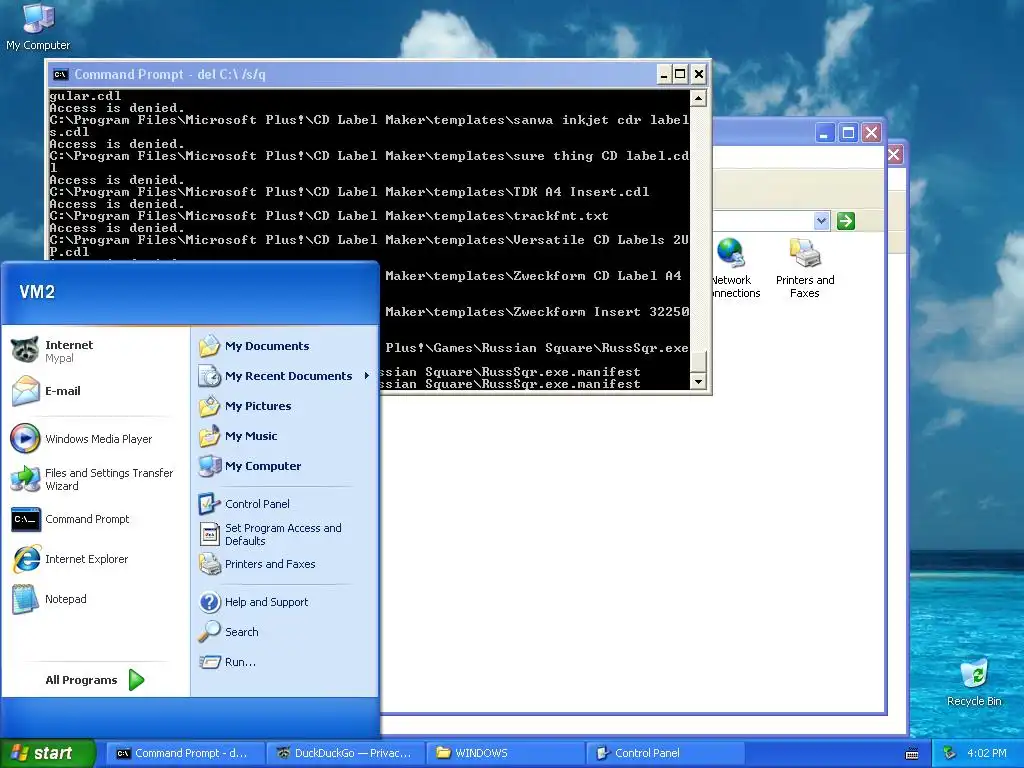Switch to DuckDuckGo browser taskbar button

pyautogui.click(x=345, y=753)
